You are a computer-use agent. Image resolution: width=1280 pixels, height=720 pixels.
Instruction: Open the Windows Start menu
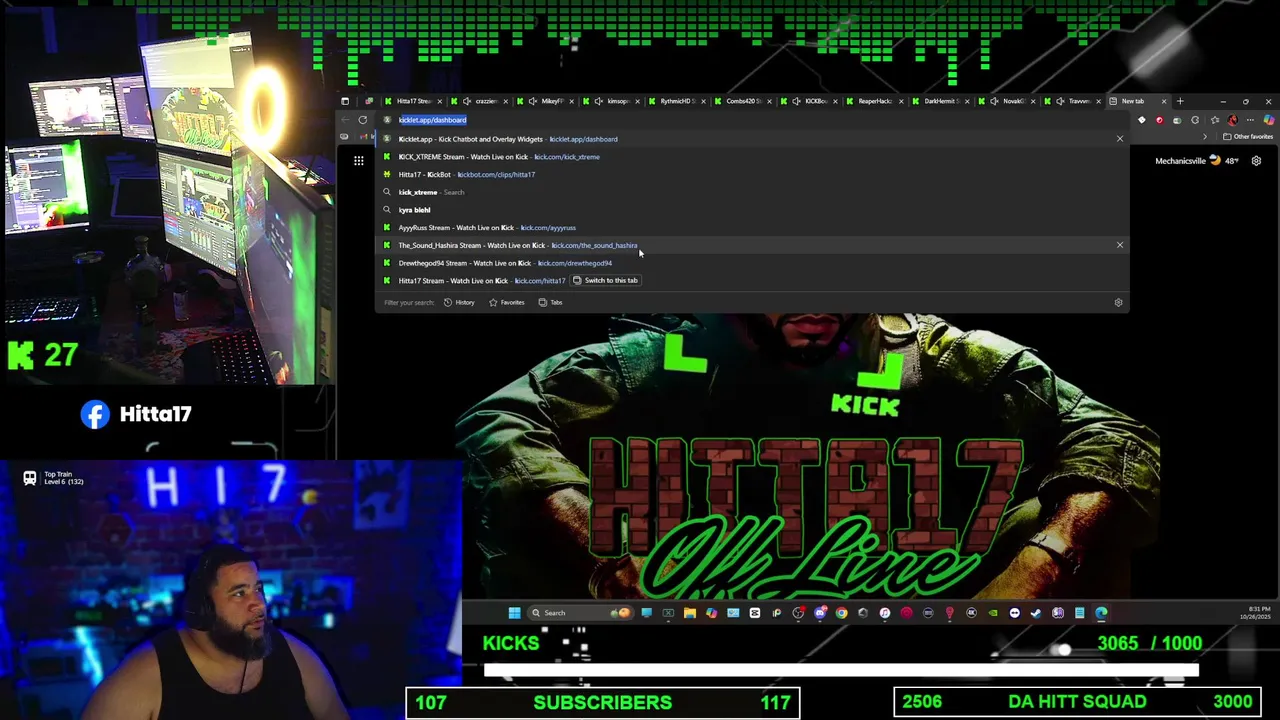click(x=514, y=613)
